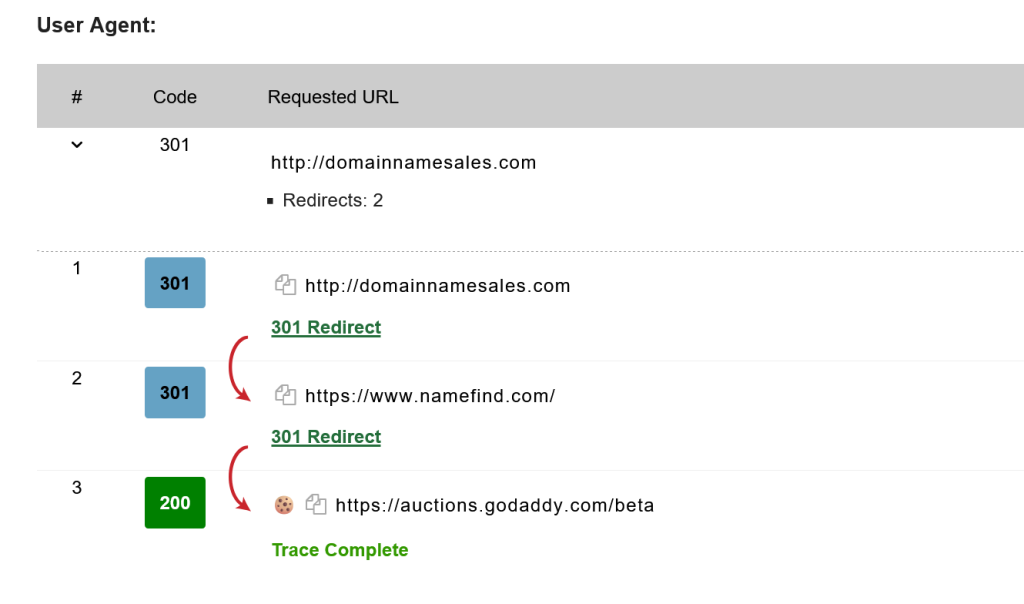
Task: Click the https://www.namefind.com/ URL text
Action: [430, 396]
